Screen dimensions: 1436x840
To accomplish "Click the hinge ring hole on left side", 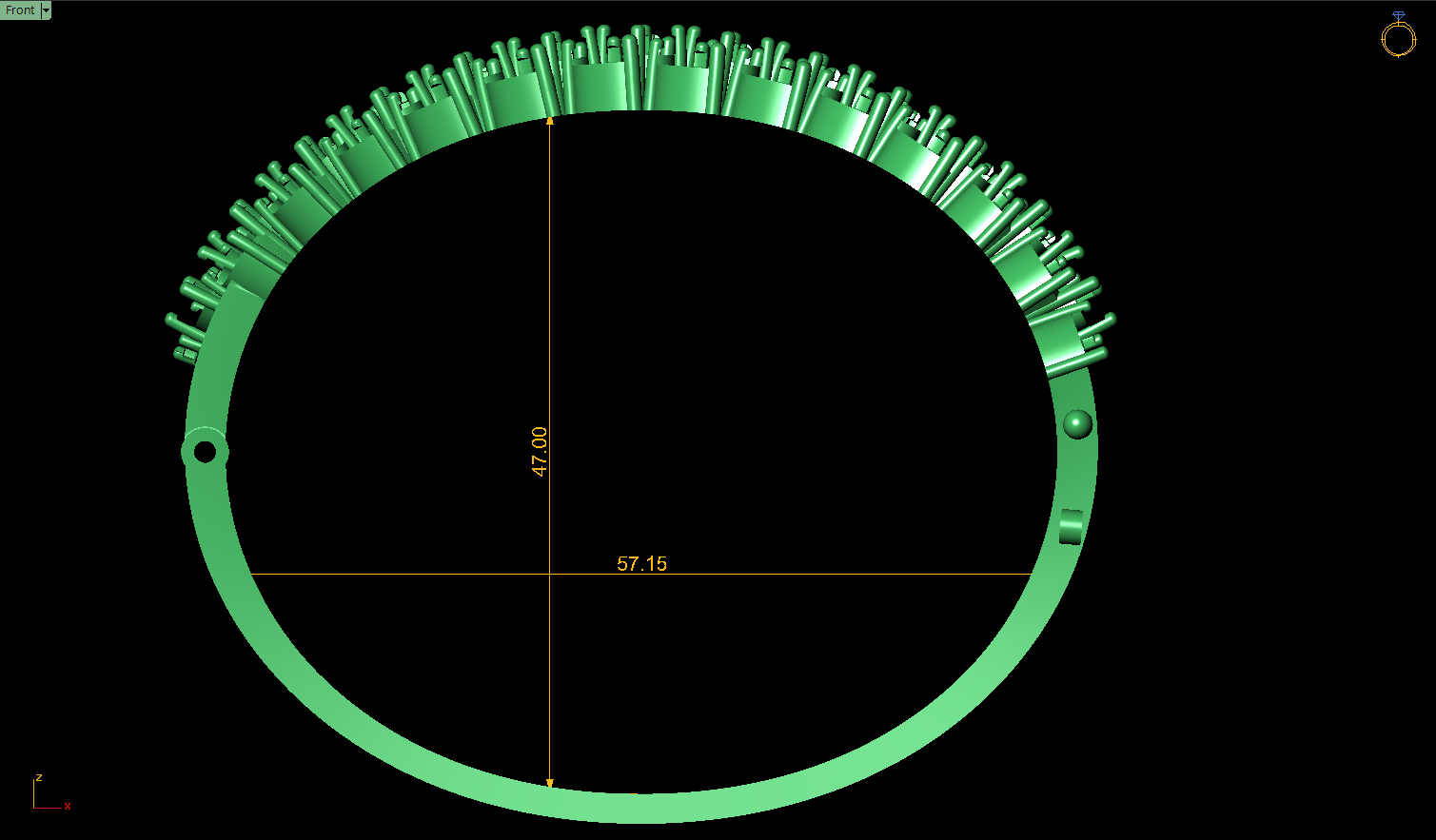I will [x=205, y=452].
